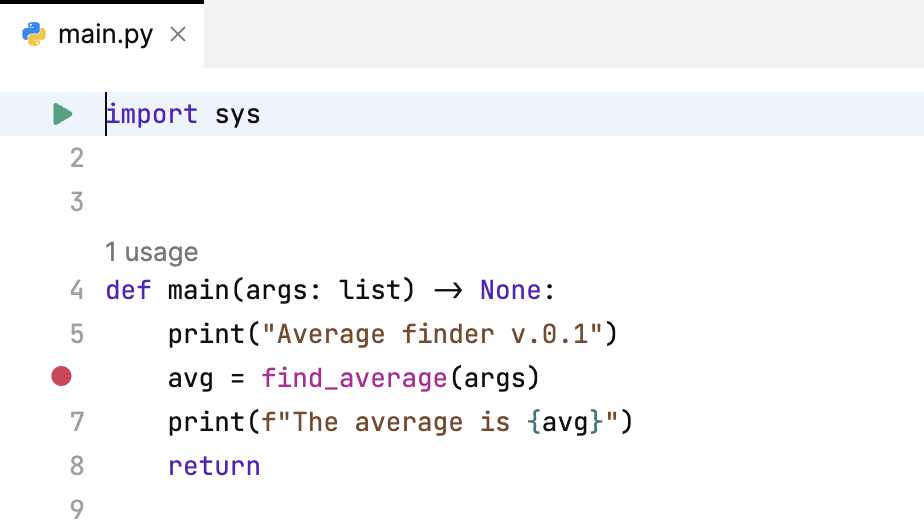Place cursor on the find_average call
Screen dimensions: 924x528
pyautogui.click(x=353, y=378)
